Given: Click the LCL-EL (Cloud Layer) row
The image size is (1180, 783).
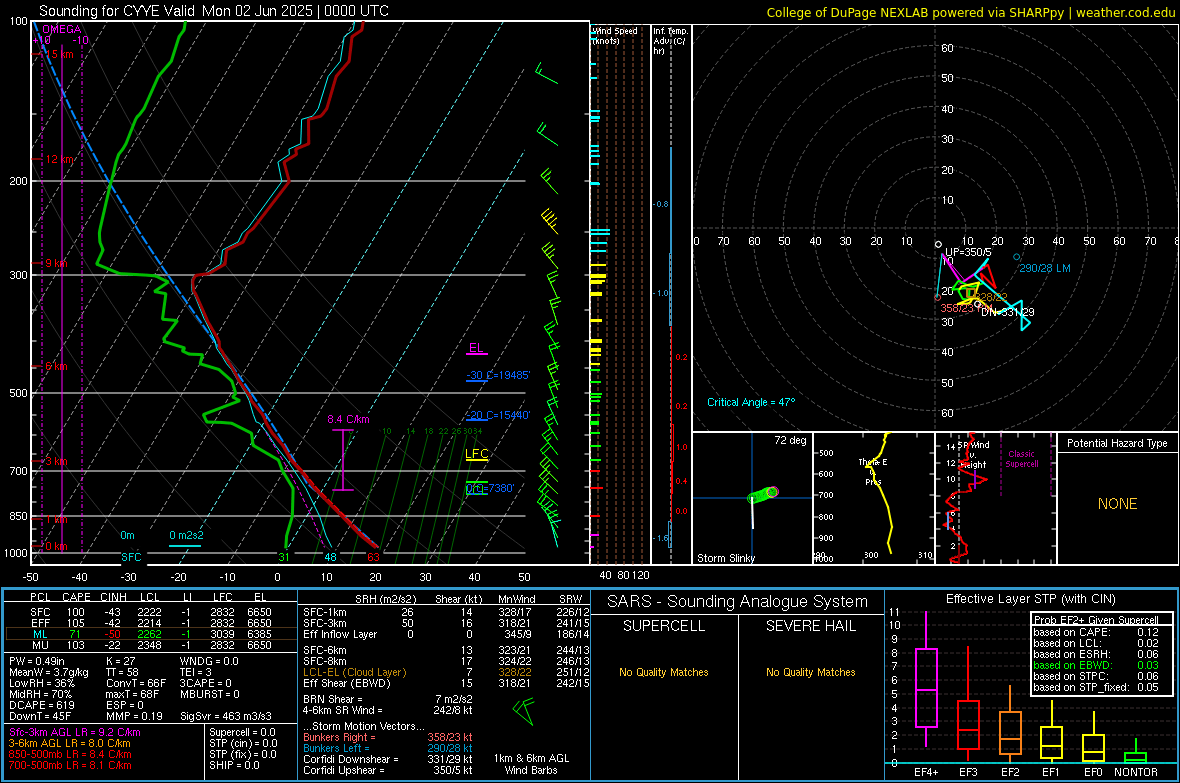Looking at the screenshot, I should coord(446,672).
